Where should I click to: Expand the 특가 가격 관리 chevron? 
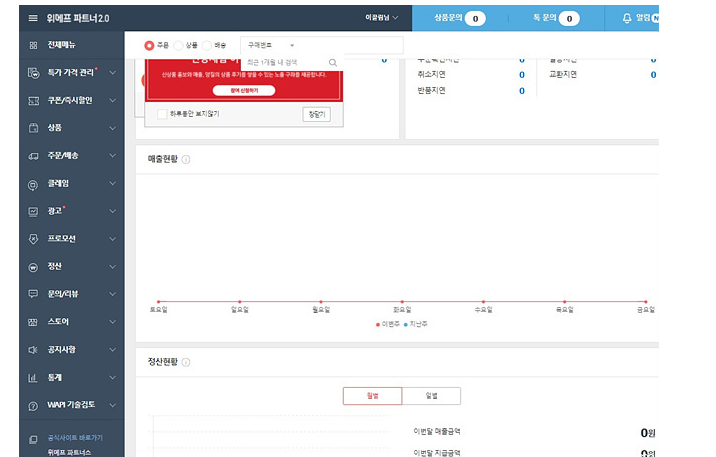tap(113, 73)
